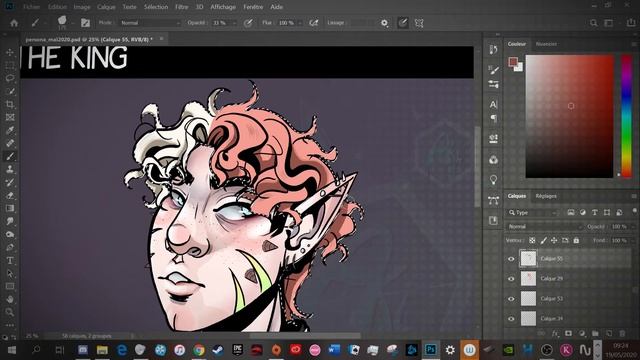Open Chrome from the Windows taskbar
The image size is (640, 360).
[x=199, y=350]
